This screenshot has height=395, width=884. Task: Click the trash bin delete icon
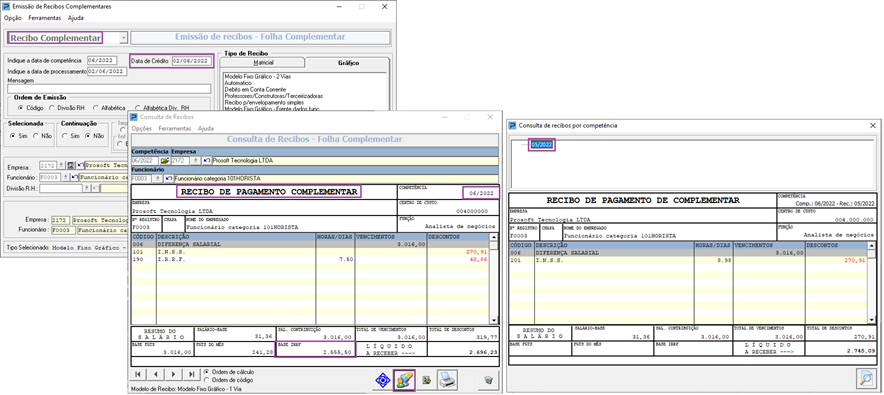[488, 380]
